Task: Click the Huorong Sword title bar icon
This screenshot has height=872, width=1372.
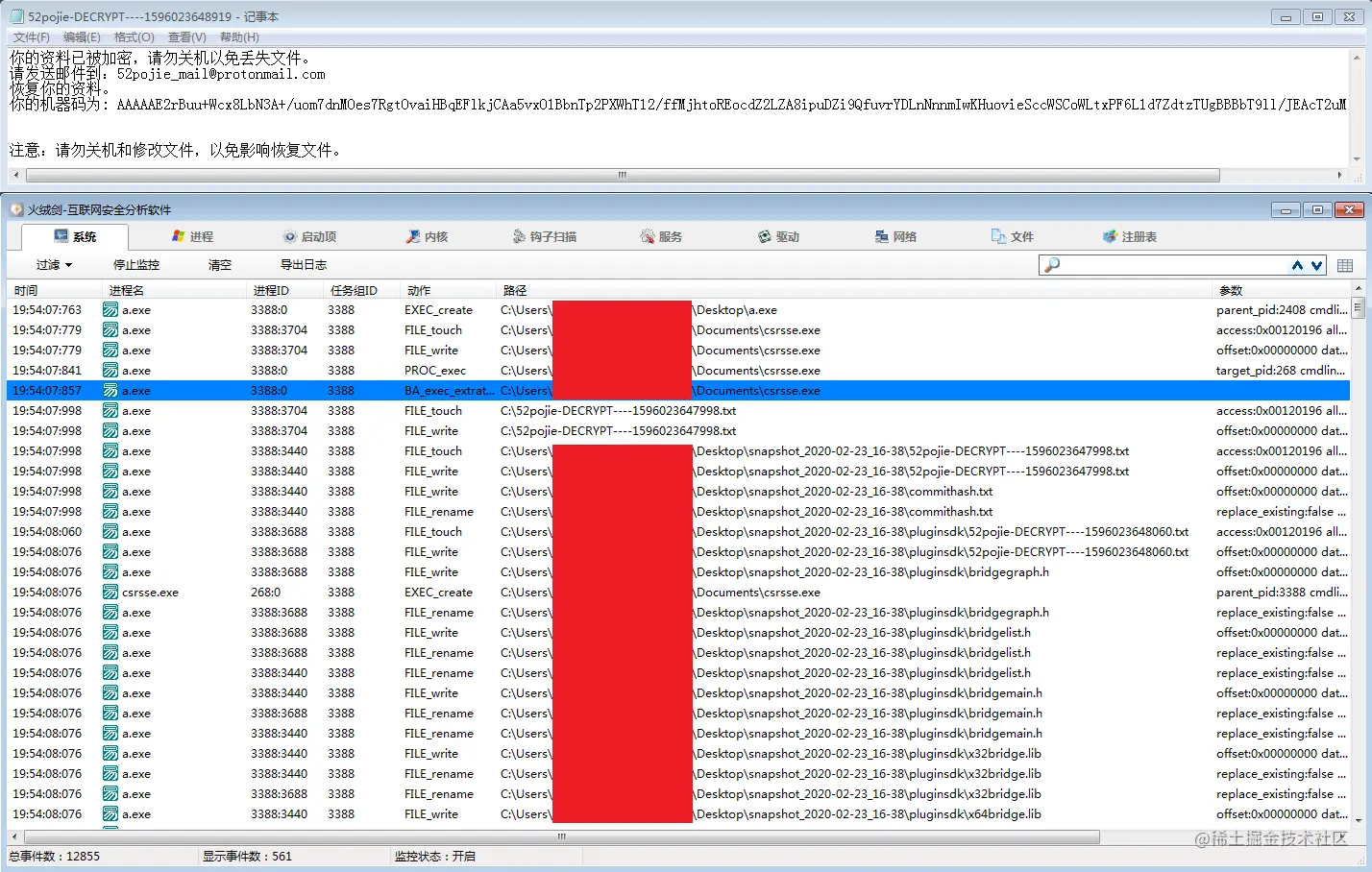Action: pos(16,209)
